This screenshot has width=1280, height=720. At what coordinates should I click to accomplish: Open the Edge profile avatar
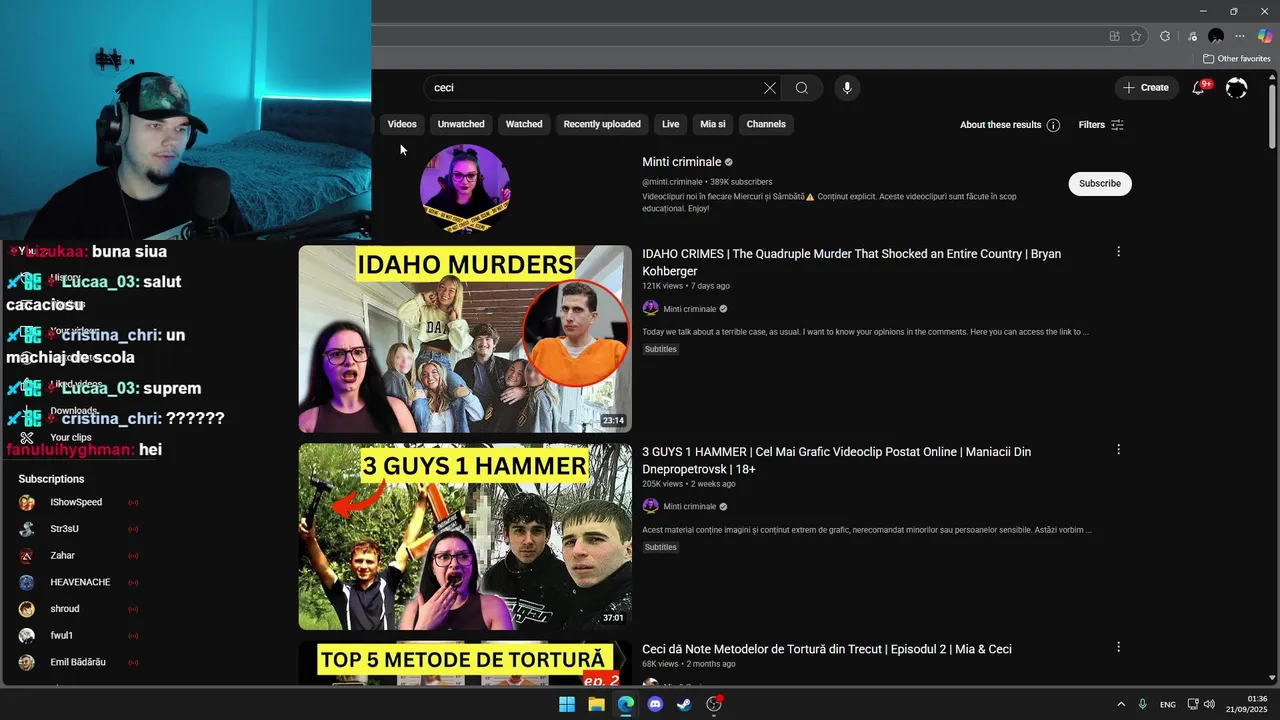(x=1216, y=36)
